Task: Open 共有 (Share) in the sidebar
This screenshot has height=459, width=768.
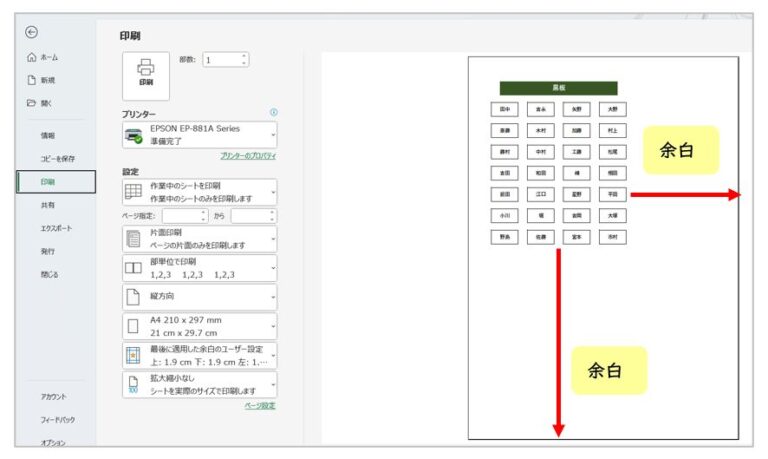Action: tap(48, 204)
